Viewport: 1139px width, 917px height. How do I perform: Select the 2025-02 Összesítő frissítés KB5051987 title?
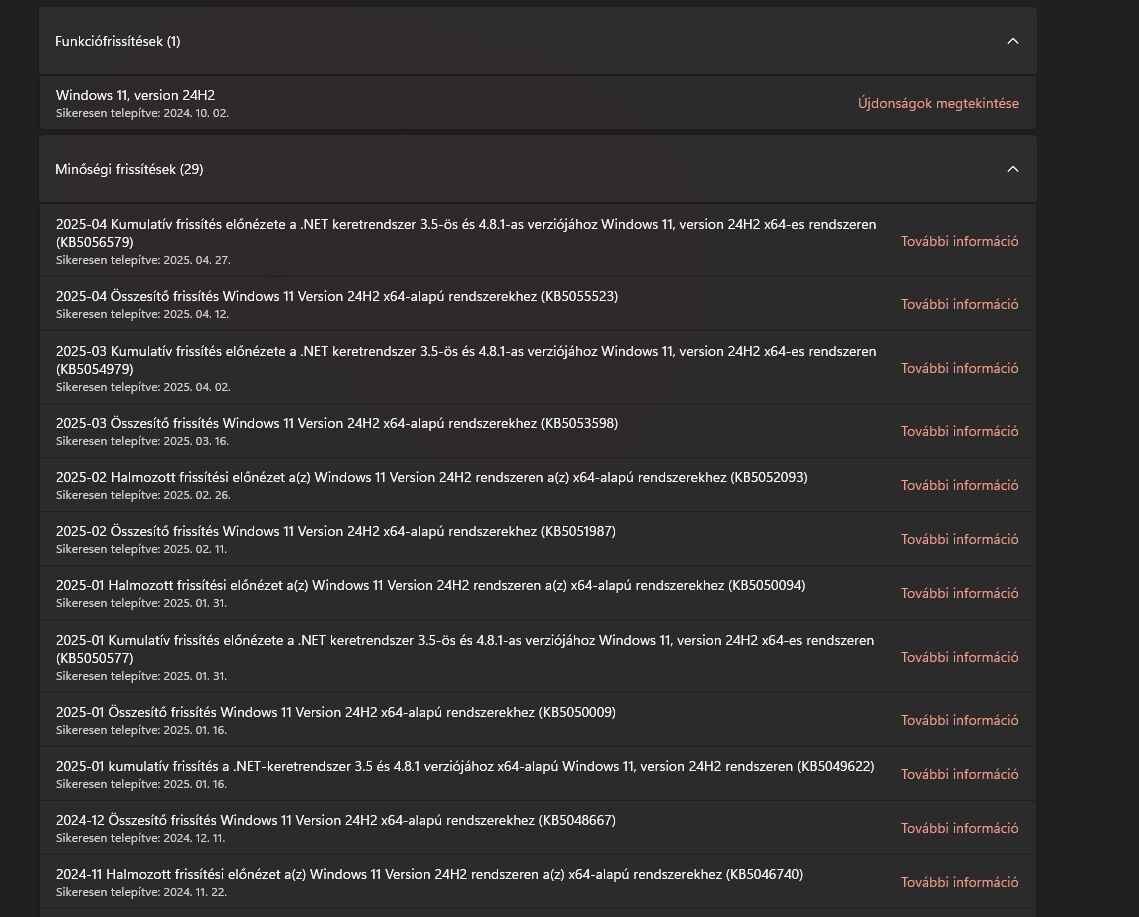(x=336, y=531)
